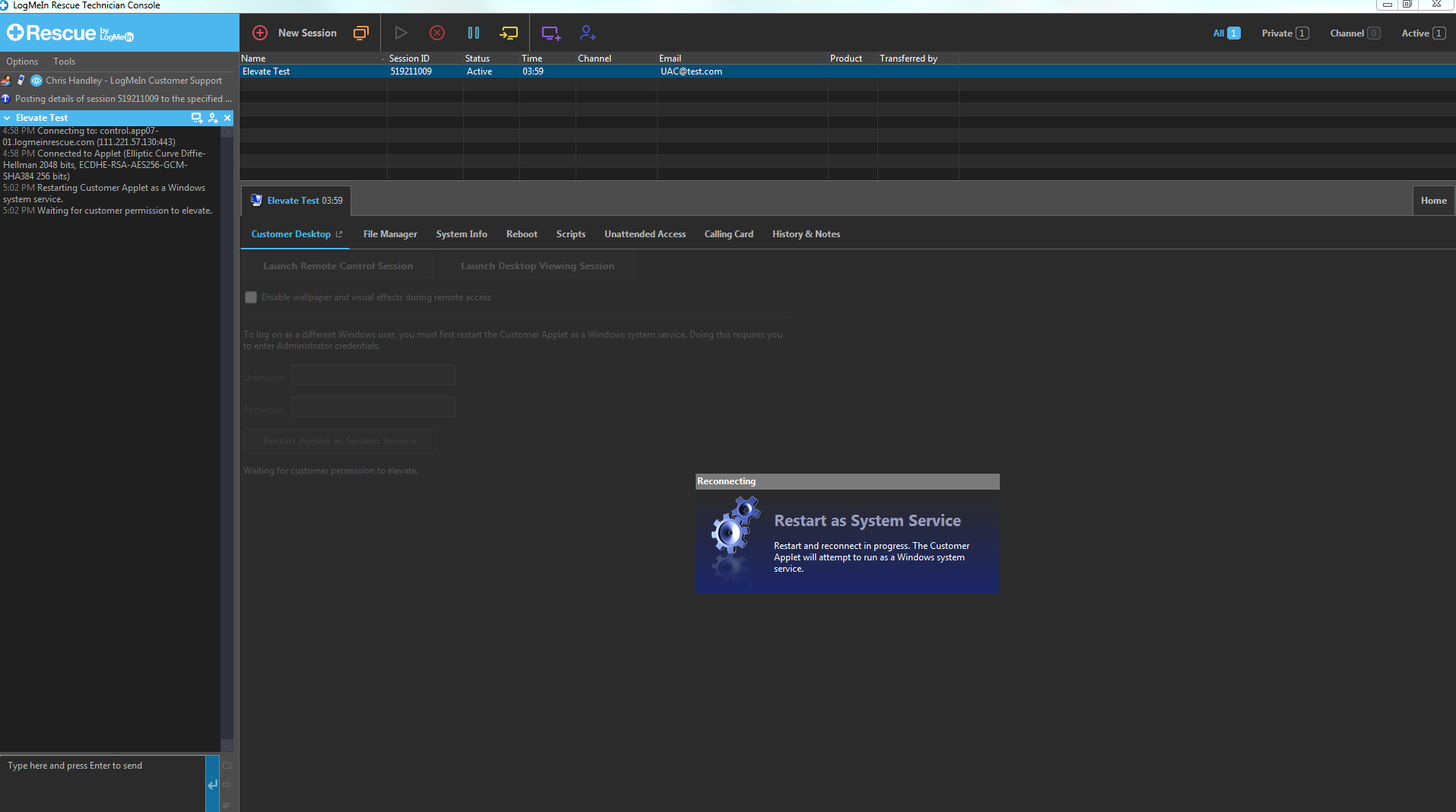
Task: Click monitor-plus icon in Elevate Test chat header
Action: (197, 118)
